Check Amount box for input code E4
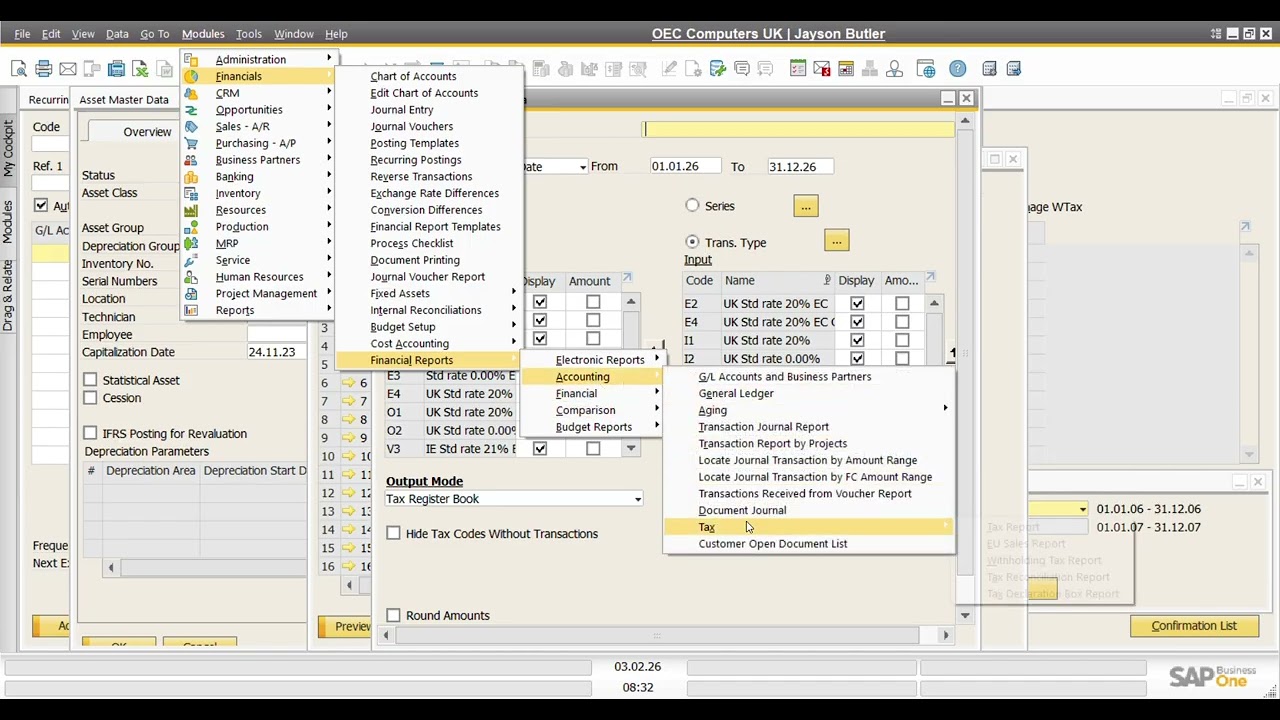This screenshot has width=1280, height=720. [x=902, y=322]
